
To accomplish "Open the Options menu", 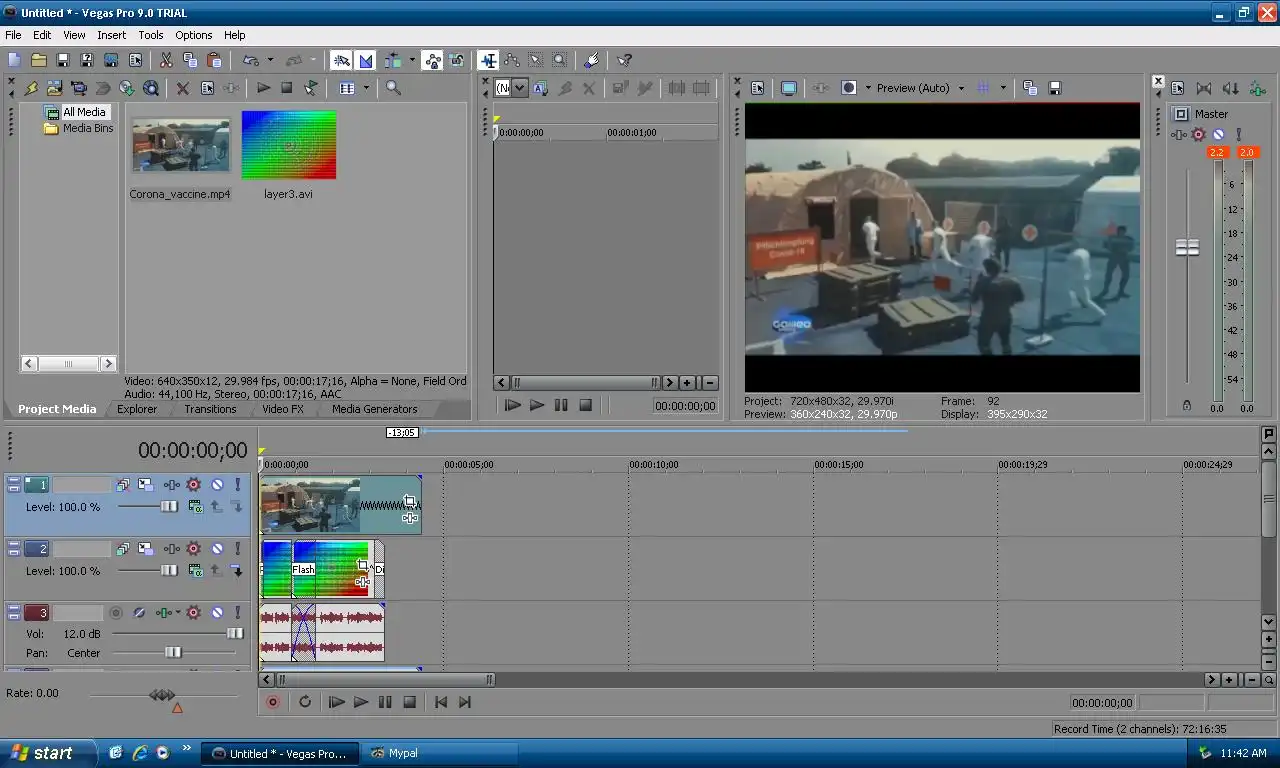I will (194, 35).
